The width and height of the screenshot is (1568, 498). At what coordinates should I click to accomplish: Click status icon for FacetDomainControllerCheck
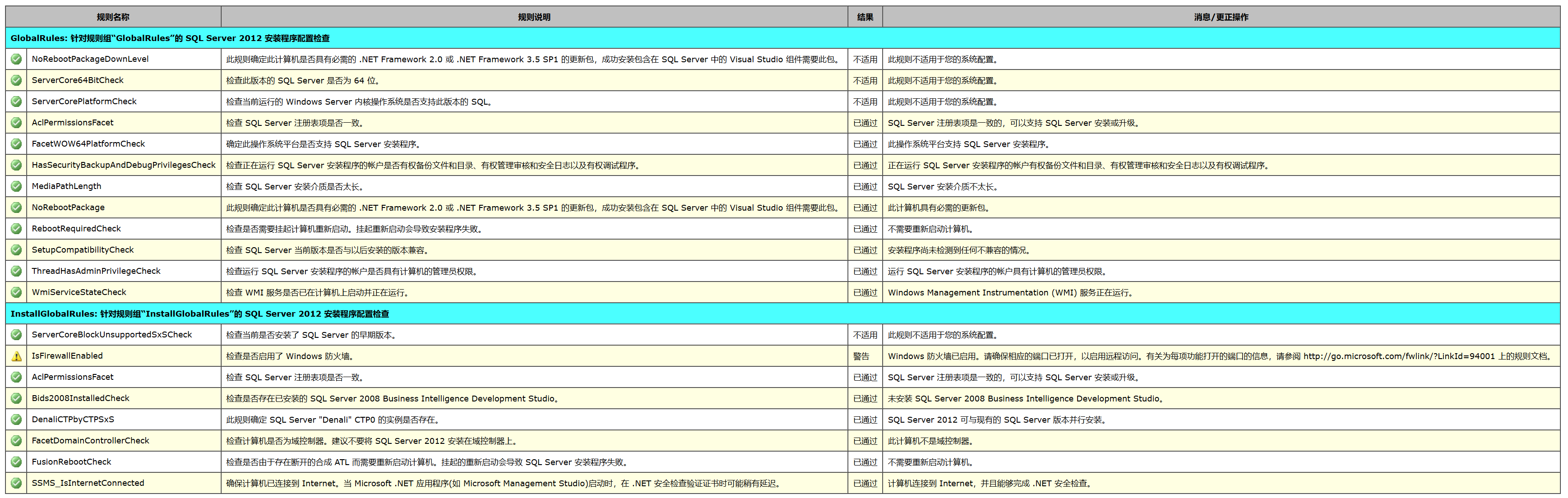(x=16, y=441)
